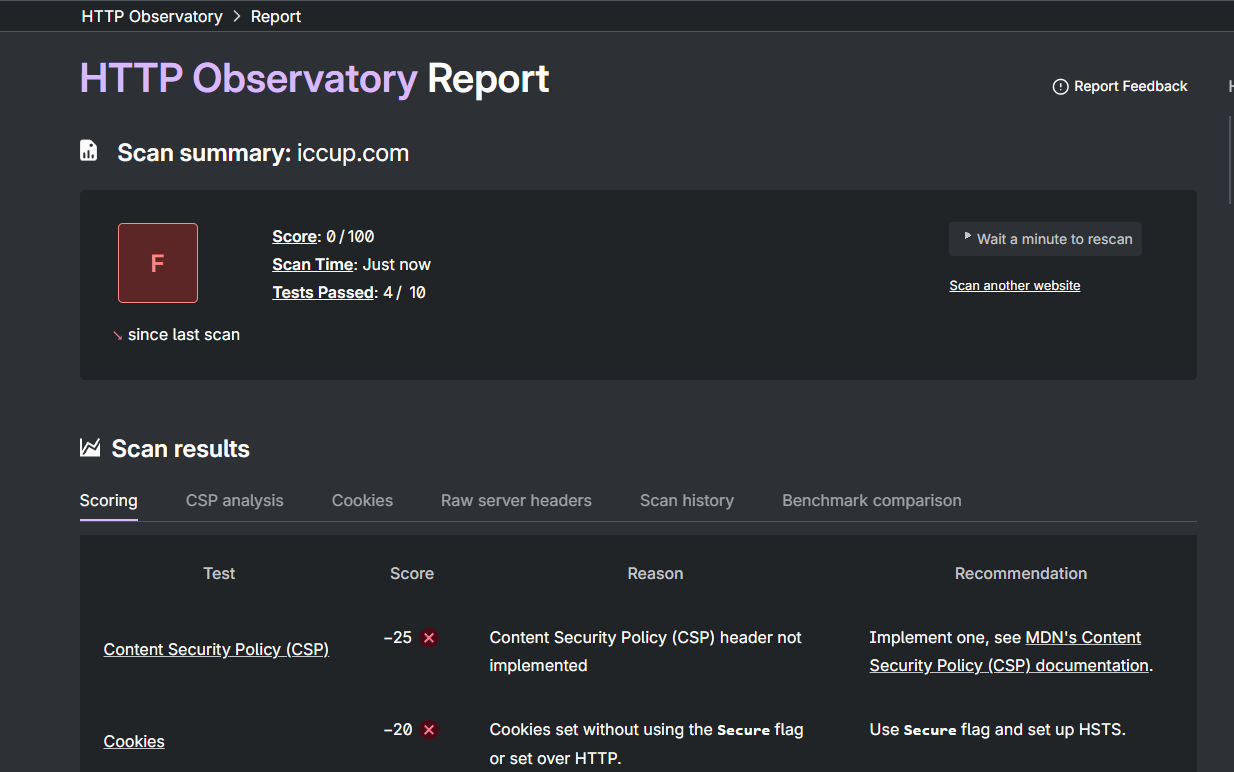Click the 0/100 score value
1234x772 pixels.
[350, 237]
